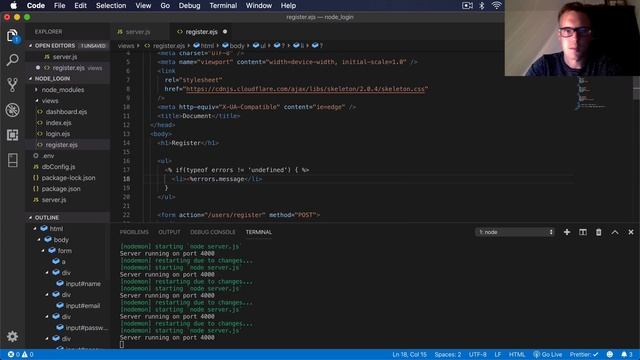Collapse the NODE_LOGIN folder section

[31, 78]
